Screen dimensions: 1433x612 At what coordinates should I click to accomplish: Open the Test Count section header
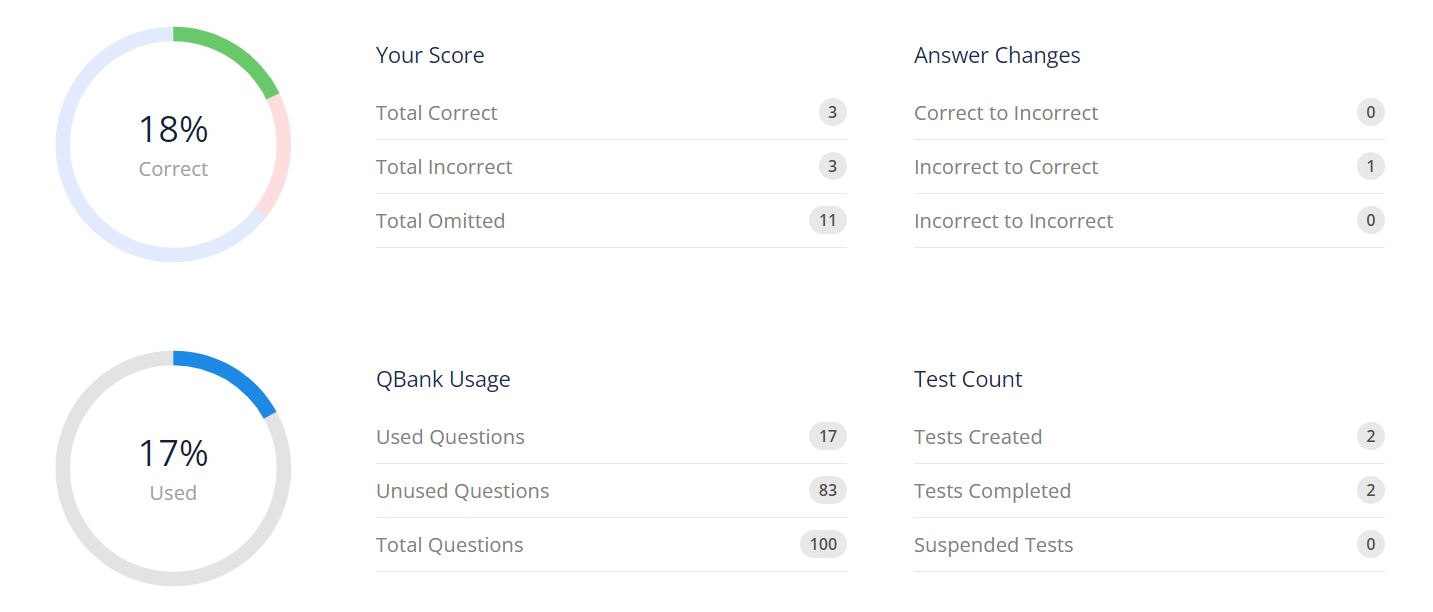(x=967, y=379)
